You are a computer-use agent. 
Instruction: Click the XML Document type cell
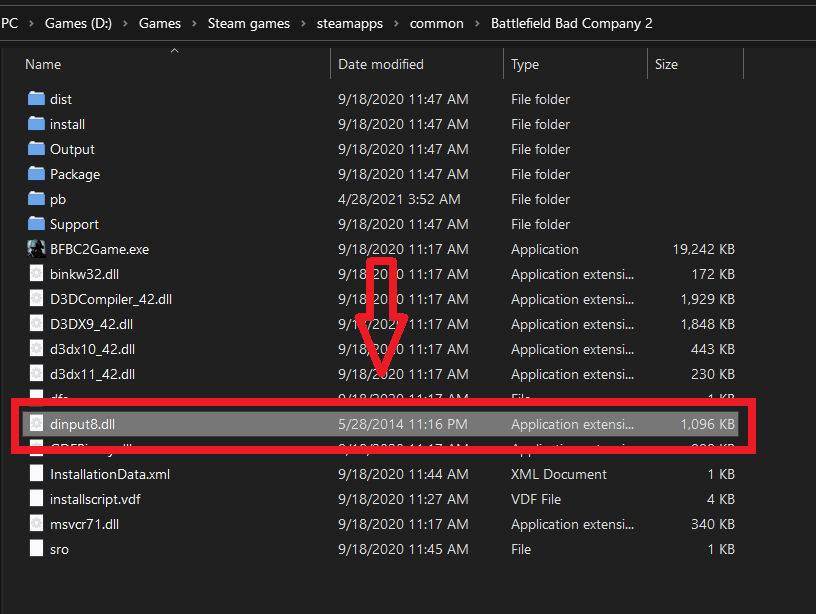[x=558, y=474]
